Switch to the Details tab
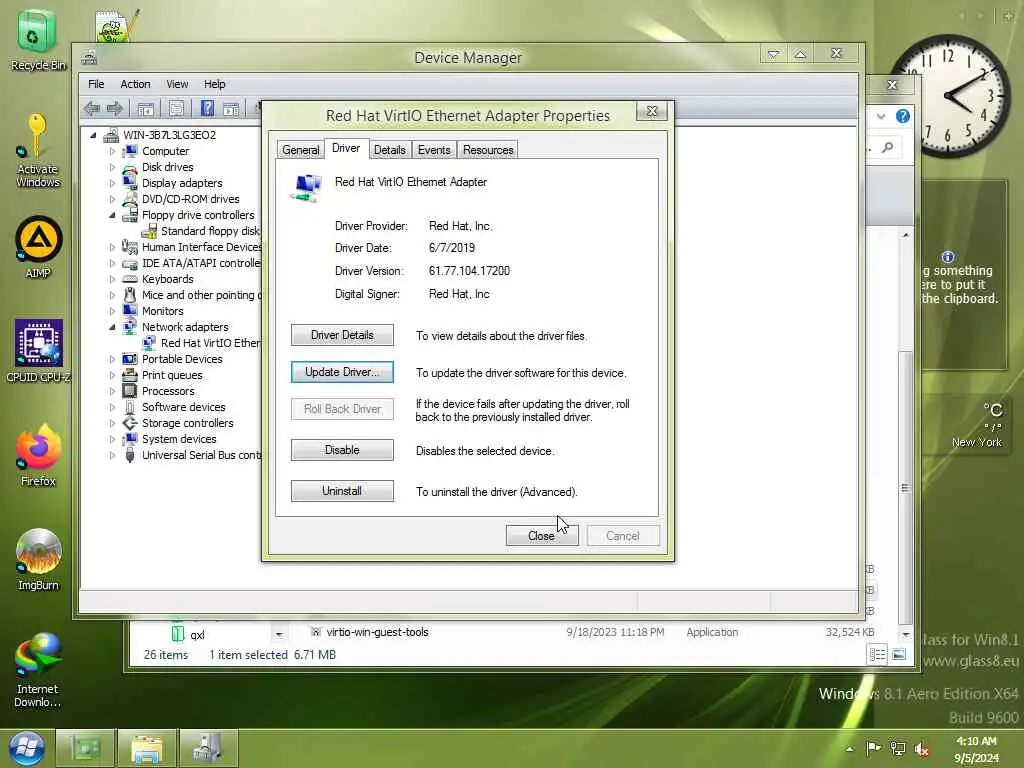This screenshot has height=768, width=1024. coord(390,150)
